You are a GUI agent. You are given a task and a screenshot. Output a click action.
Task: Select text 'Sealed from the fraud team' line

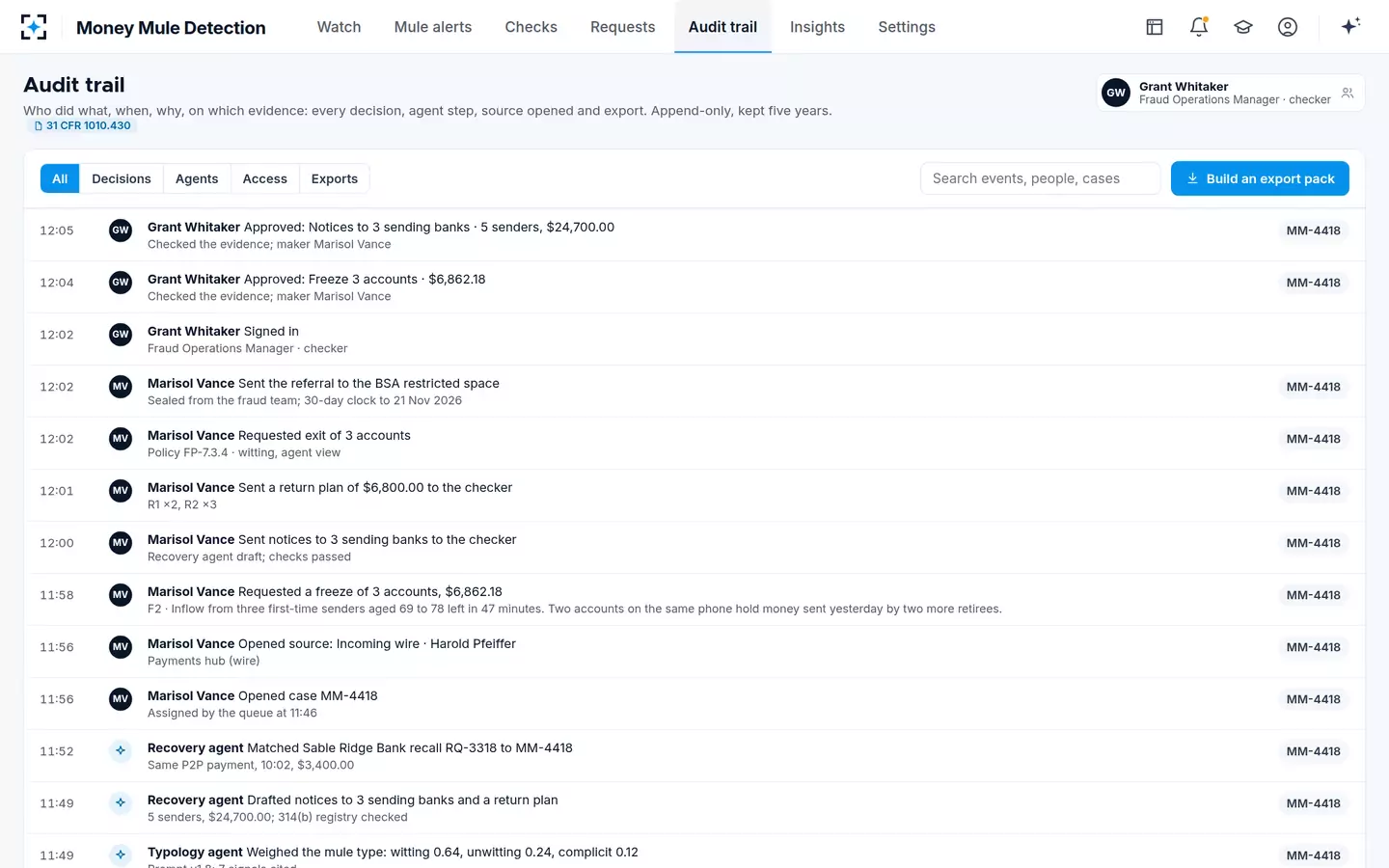click(305, 401)
